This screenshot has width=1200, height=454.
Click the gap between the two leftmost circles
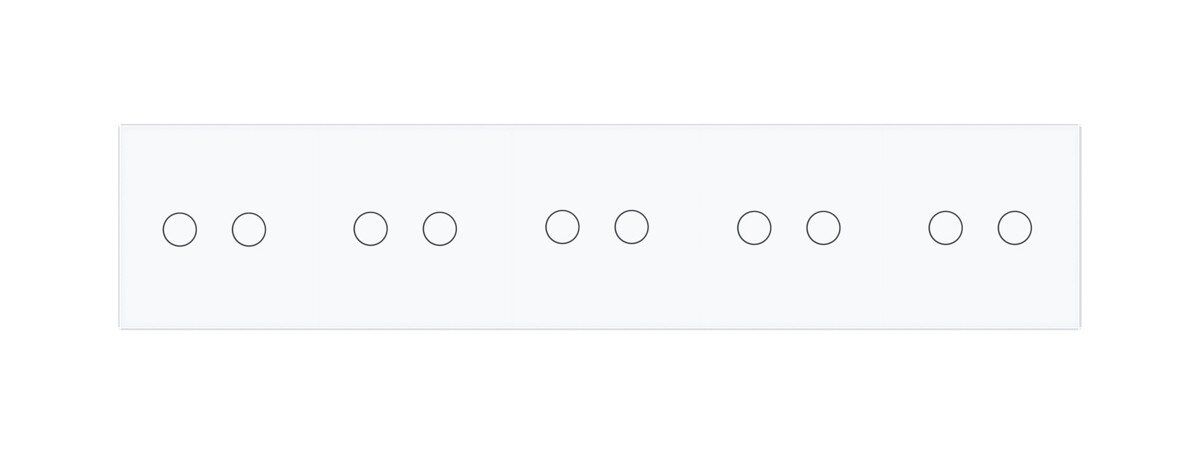[x=214, y=229]
